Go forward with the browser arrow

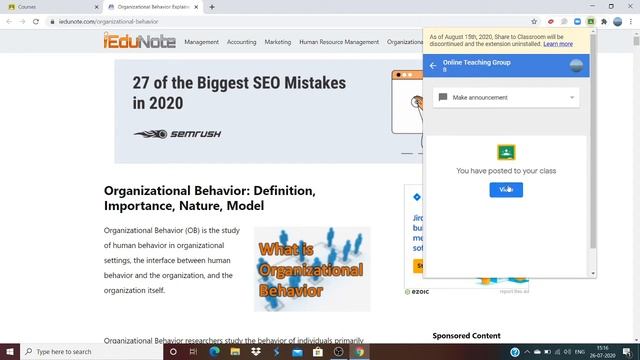pos(22,22)
